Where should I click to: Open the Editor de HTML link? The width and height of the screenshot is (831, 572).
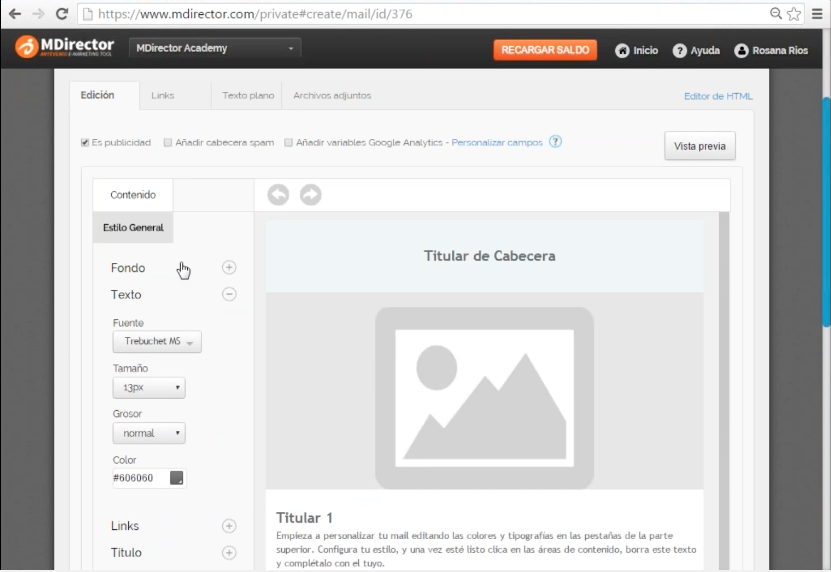click(718, 96)
